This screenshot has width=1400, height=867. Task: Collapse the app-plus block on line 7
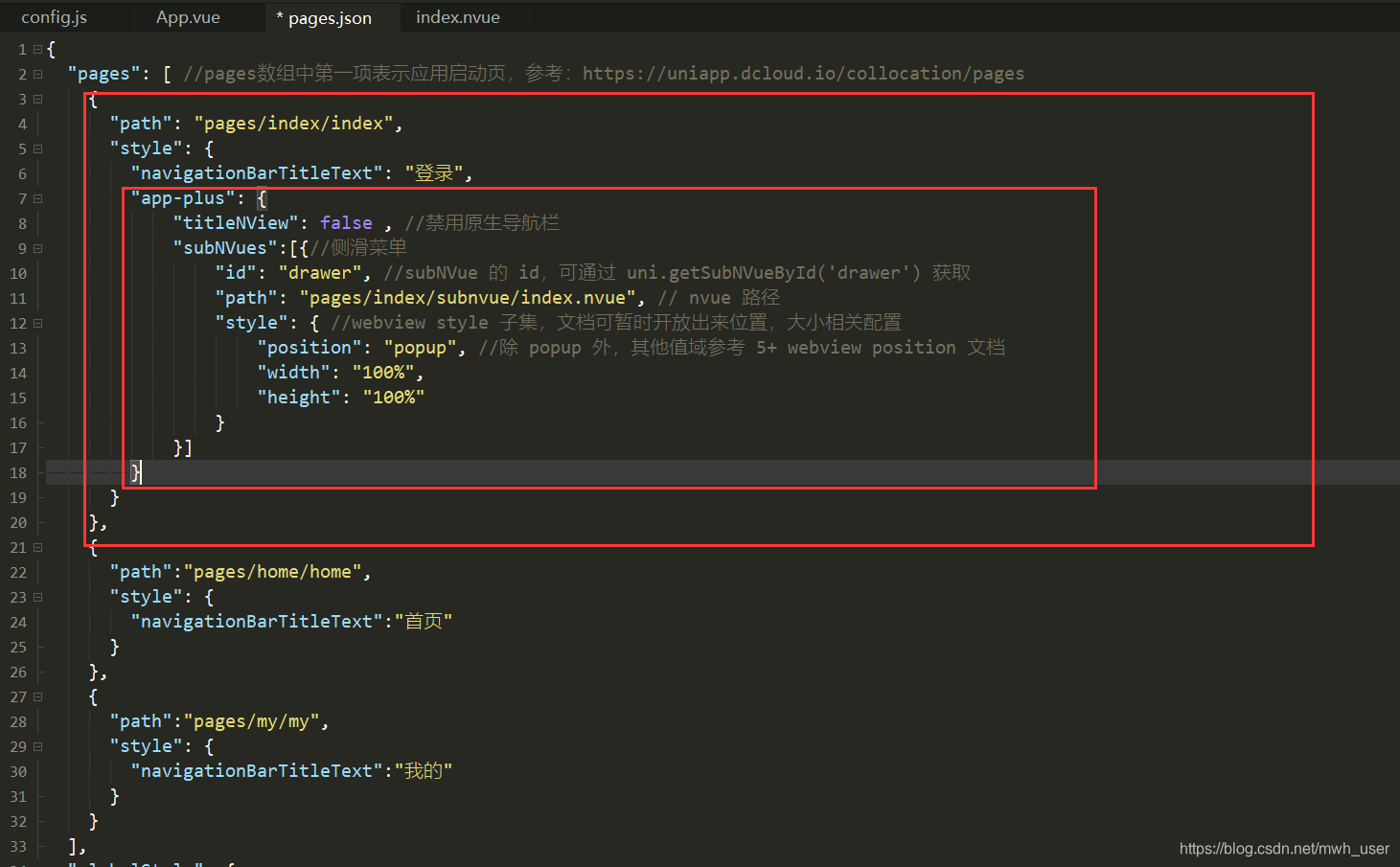(37, 198)
